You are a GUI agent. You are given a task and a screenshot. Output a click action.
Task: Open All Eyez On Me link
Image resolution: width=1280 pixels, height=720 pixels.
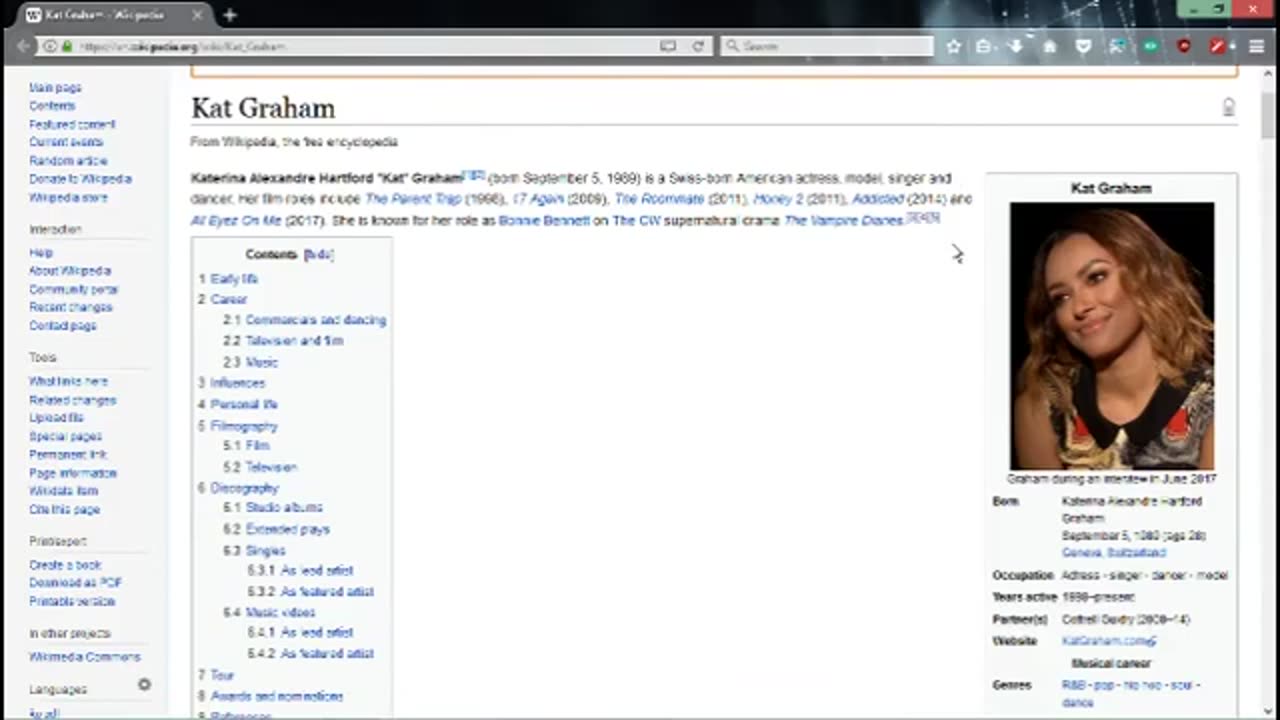(x=236, y=220)
